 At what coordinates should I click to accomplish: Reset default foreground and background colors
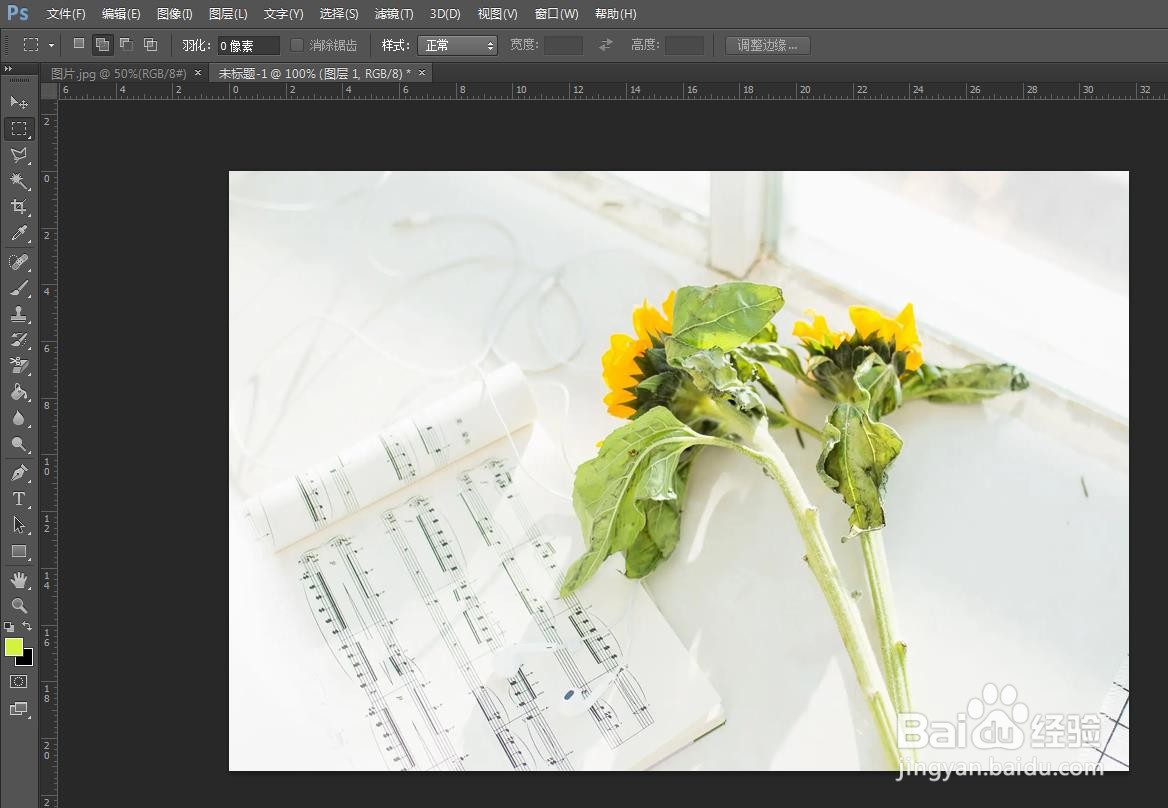click(x=9, y=627)
